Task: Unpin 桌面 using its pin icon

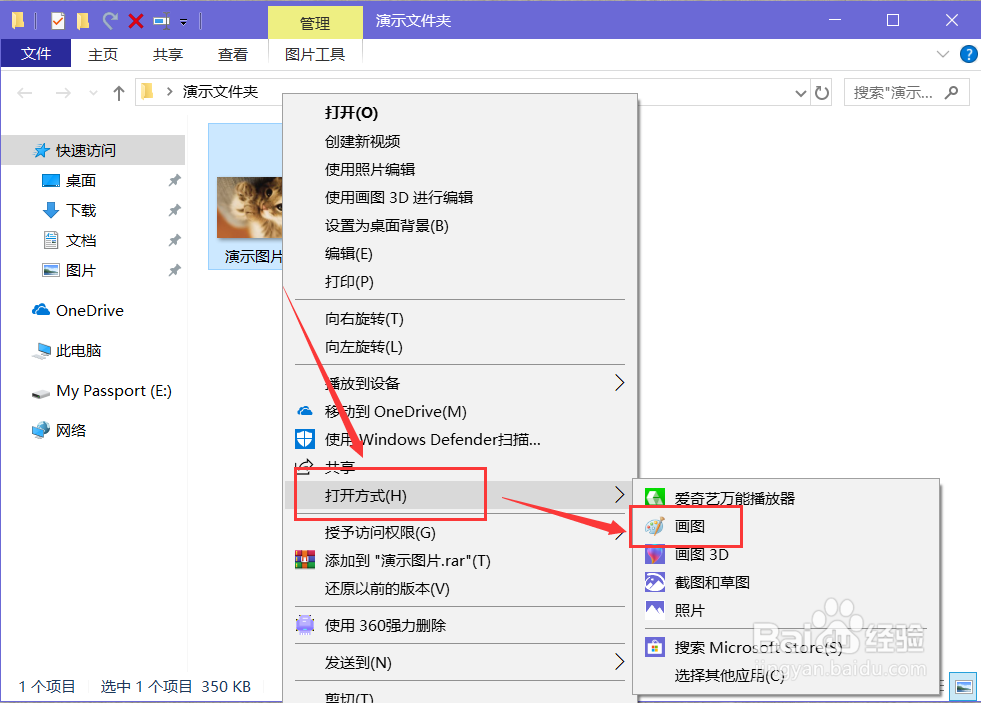Action: (x=175, y=181)
